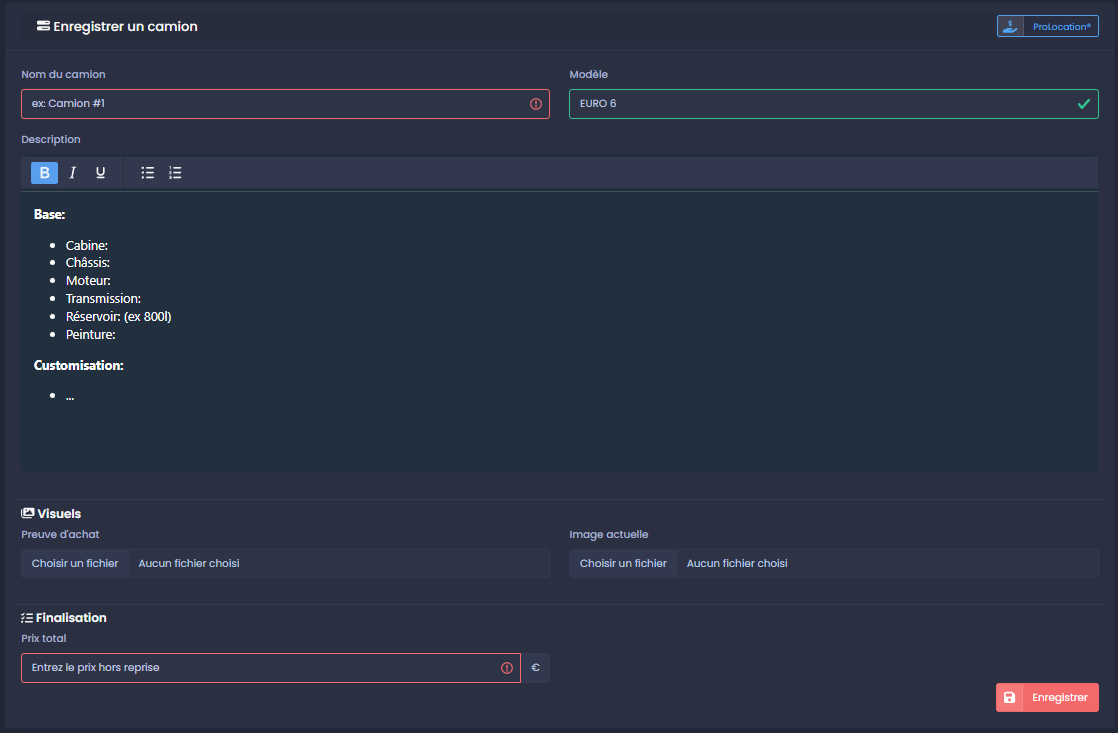Click the ProLocation badge icon
The height and width of the screenshot is (733, 1118).
(x=1010, y=26)
